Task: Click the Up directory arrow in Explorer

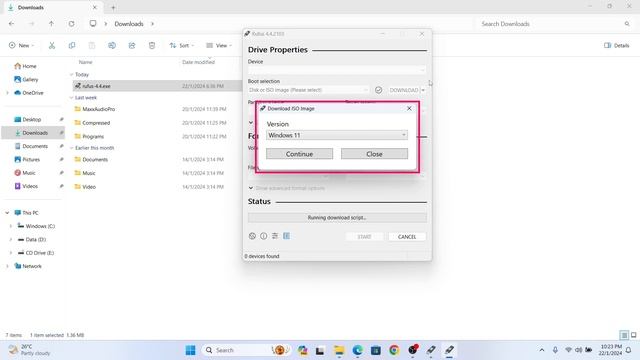Action: (51, 24)
